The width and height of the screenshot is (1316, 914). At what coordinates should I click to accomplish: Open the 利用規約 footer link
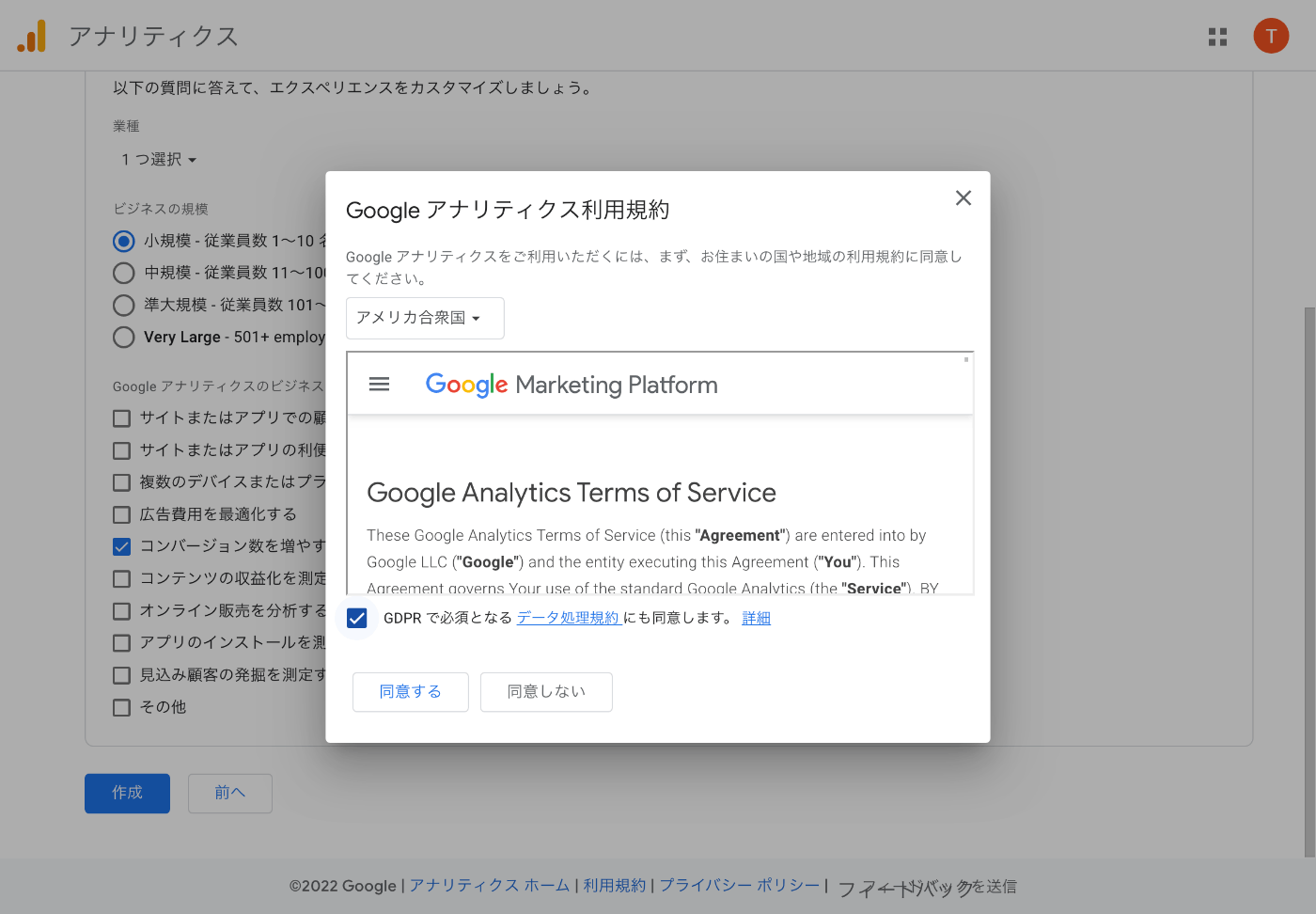point(615,886)
